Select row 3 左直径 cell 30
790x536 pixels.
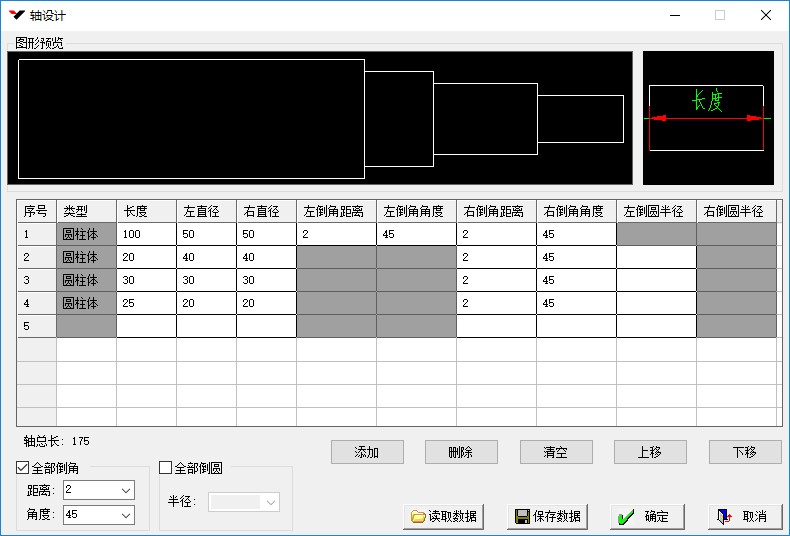coord(207,280)
